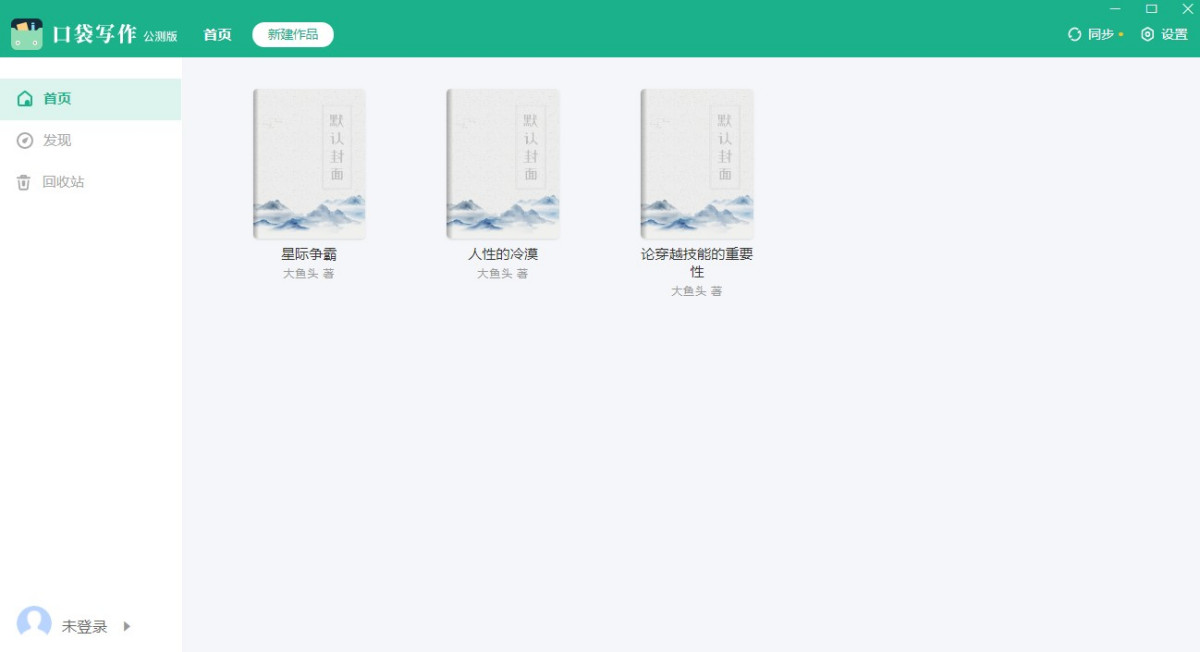The image size is (1200, 652).
Task: Click the 发现 compass icon in sidebar
Action: tap(25, 141)
